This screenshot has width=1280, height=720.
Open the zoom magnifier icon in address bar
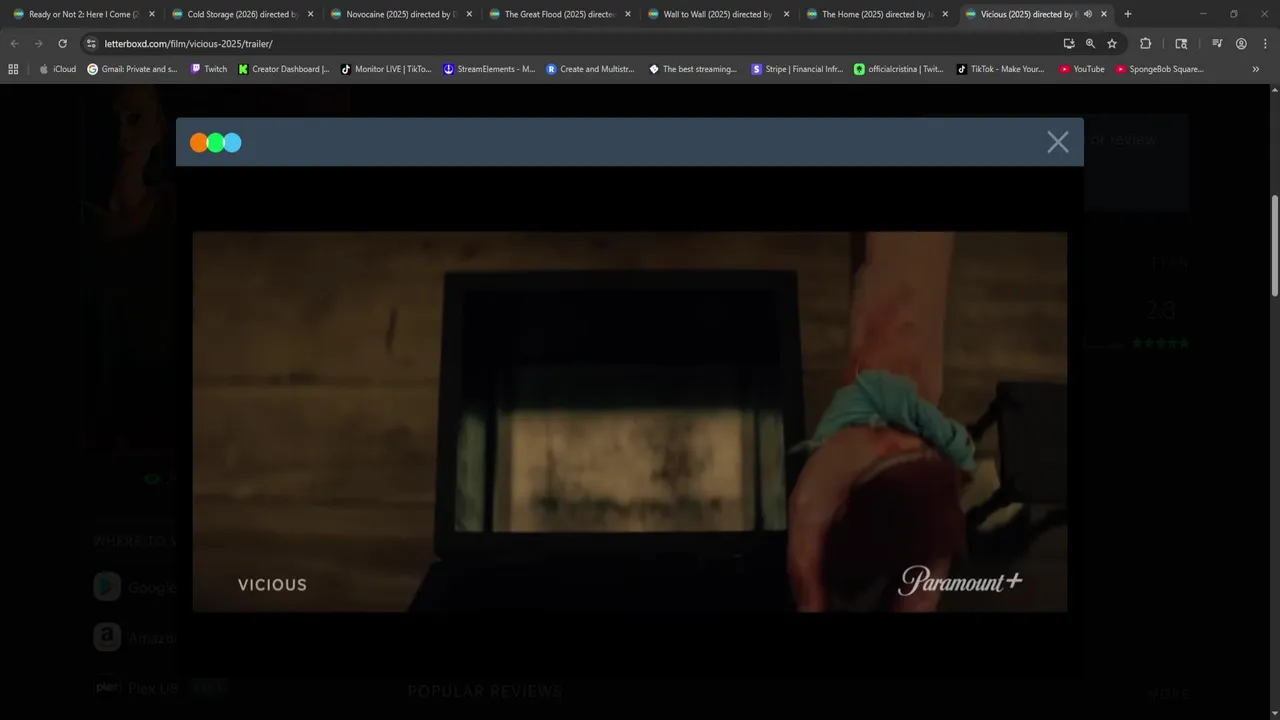coord(1090,44)
